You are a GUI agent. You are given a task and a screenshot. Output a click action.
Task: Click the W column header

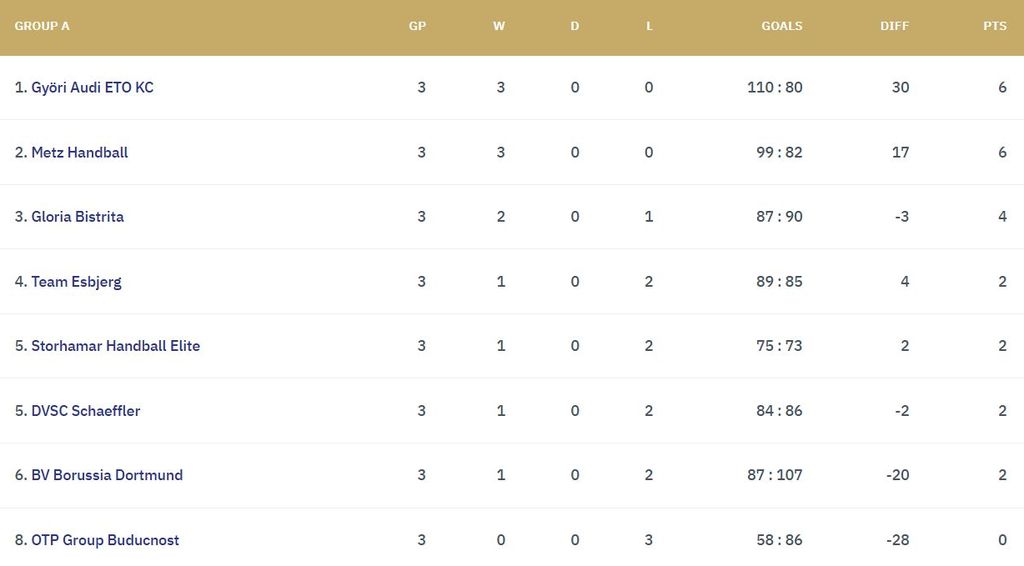click(x=499, y=26)
